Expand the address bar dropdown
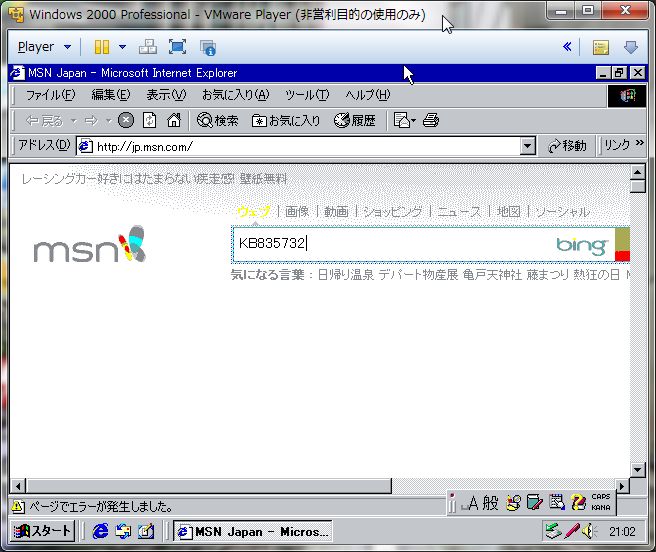Image resolution: width=656 pixels, height=552 pixels. pyautogui.click(x=528, y=146)
